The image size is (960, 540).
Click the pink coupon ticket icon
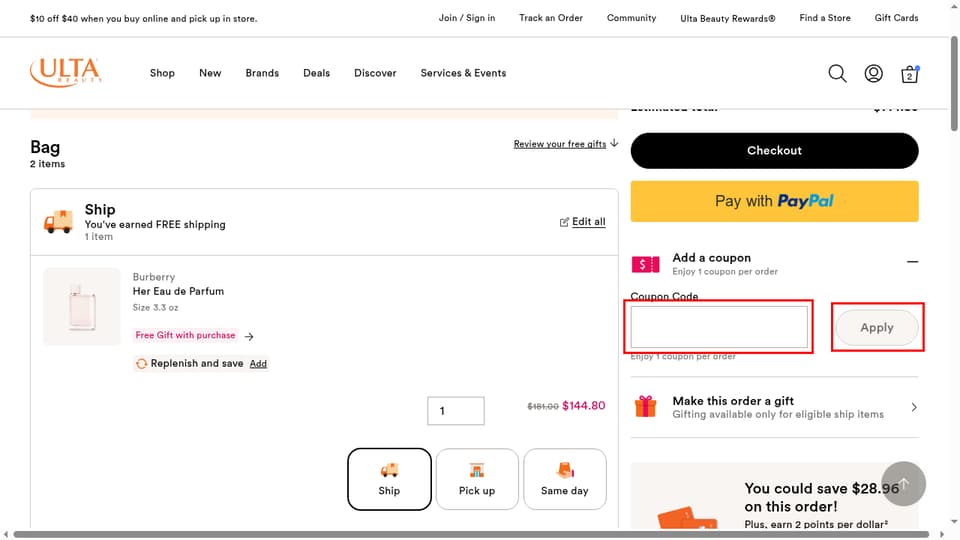pos(645,264)
